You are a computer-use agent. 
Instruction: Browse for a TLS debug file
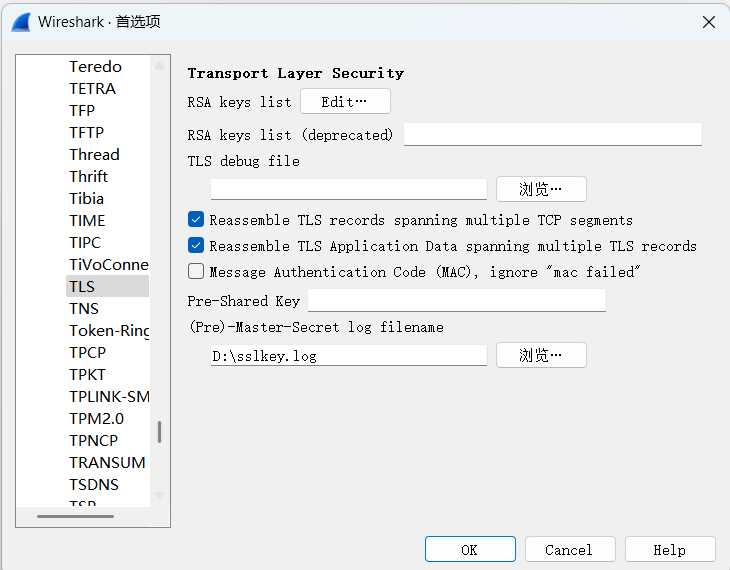point(541,189)
